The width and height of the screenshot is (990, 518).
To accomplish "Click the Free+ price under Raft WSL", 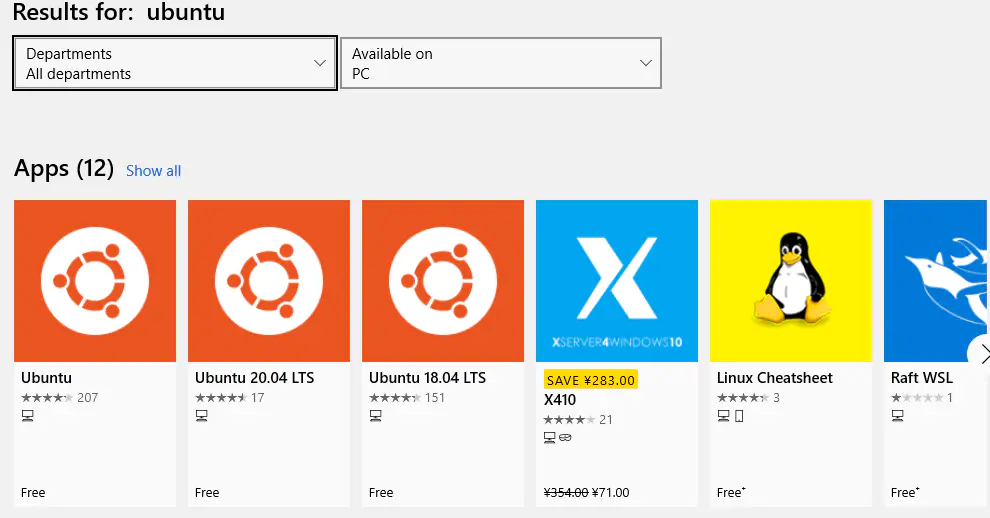I will click(x=905, y=493).
